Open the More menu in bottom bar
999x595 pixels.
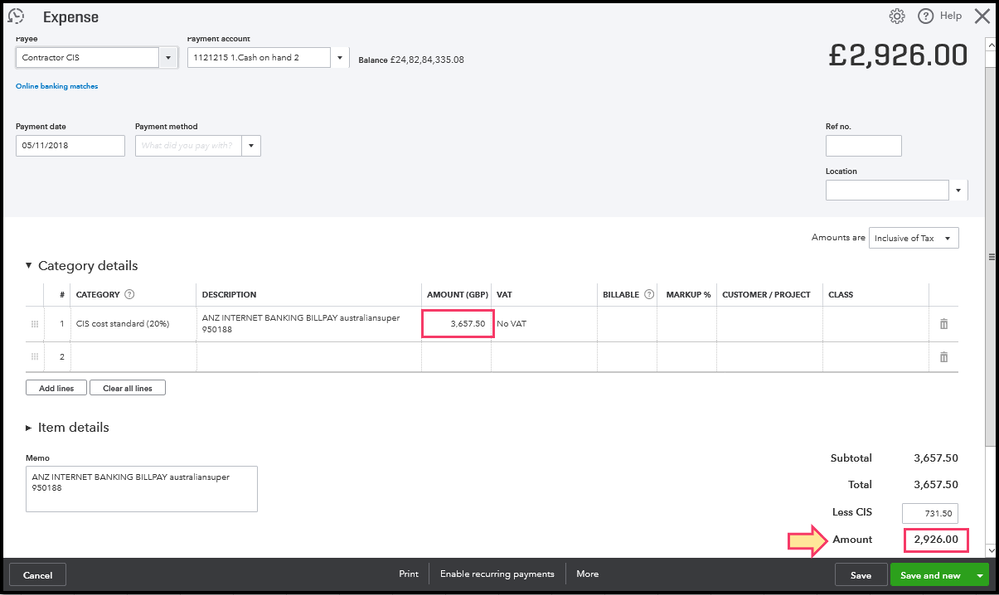pos(587,574)
